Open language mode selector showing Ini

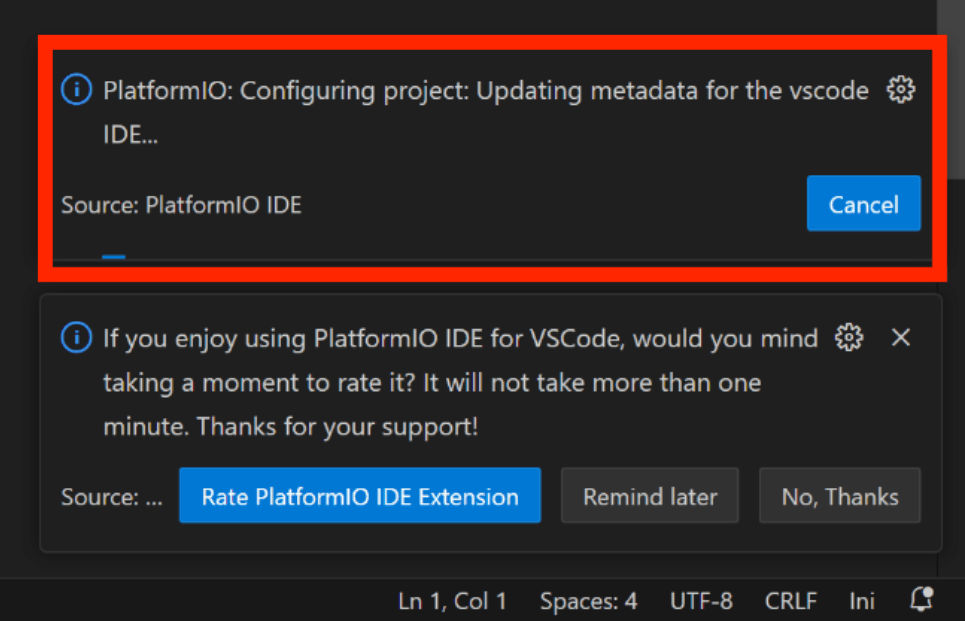pos(862,601)
